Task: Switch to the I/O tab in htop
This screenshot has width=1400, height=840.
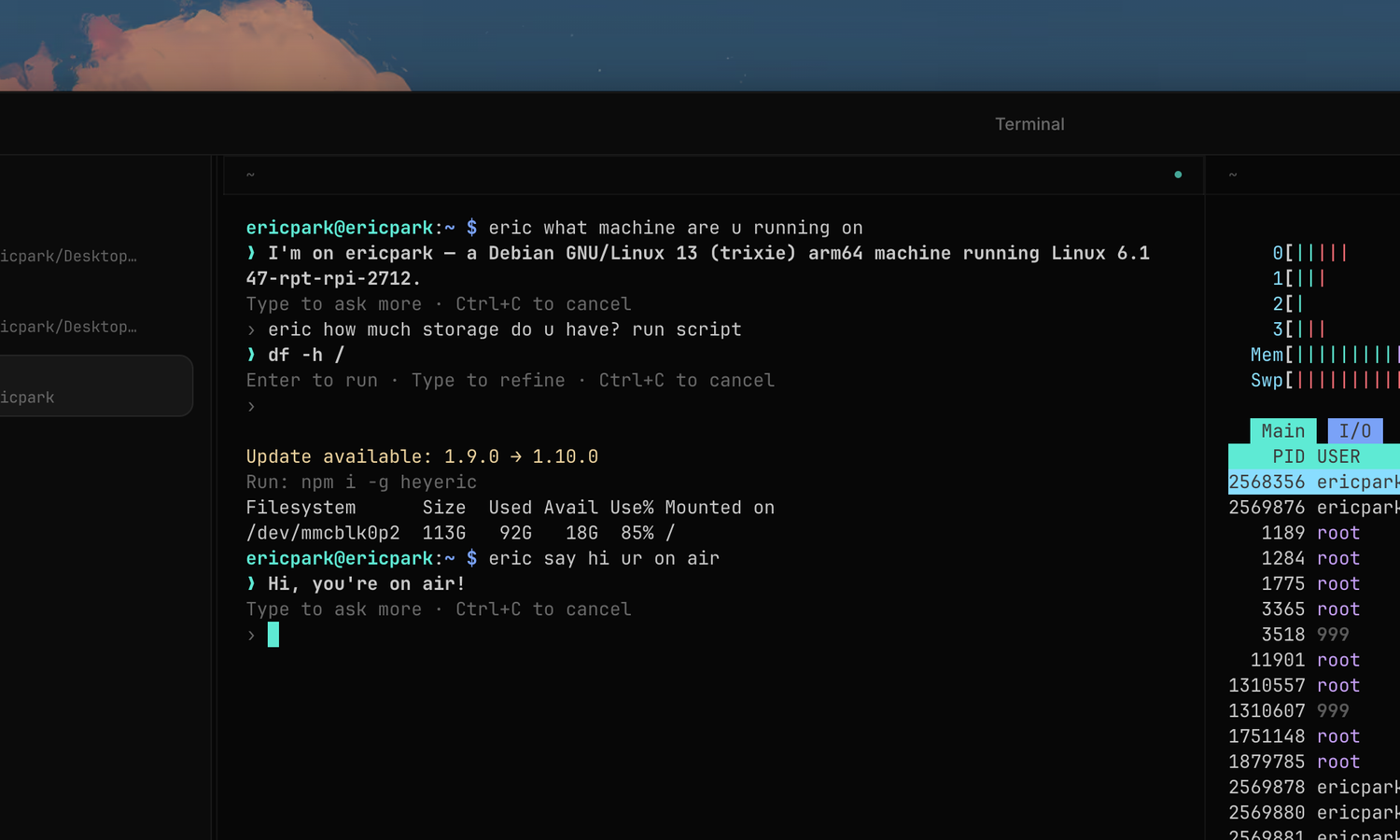Action: (x=1354, y=430)
